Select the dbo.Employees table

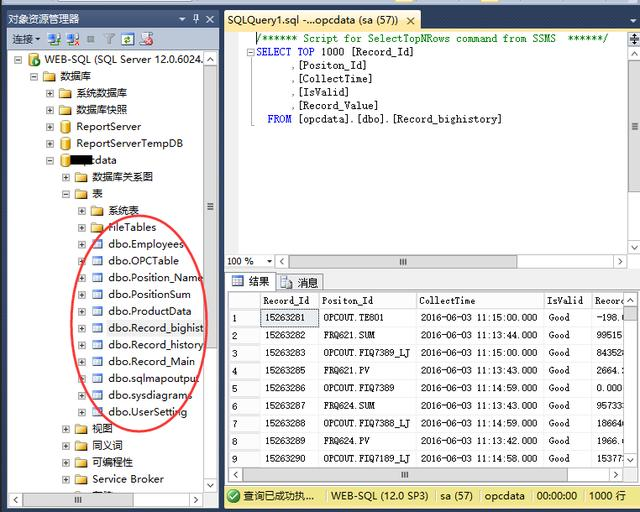tap(146, 244)
